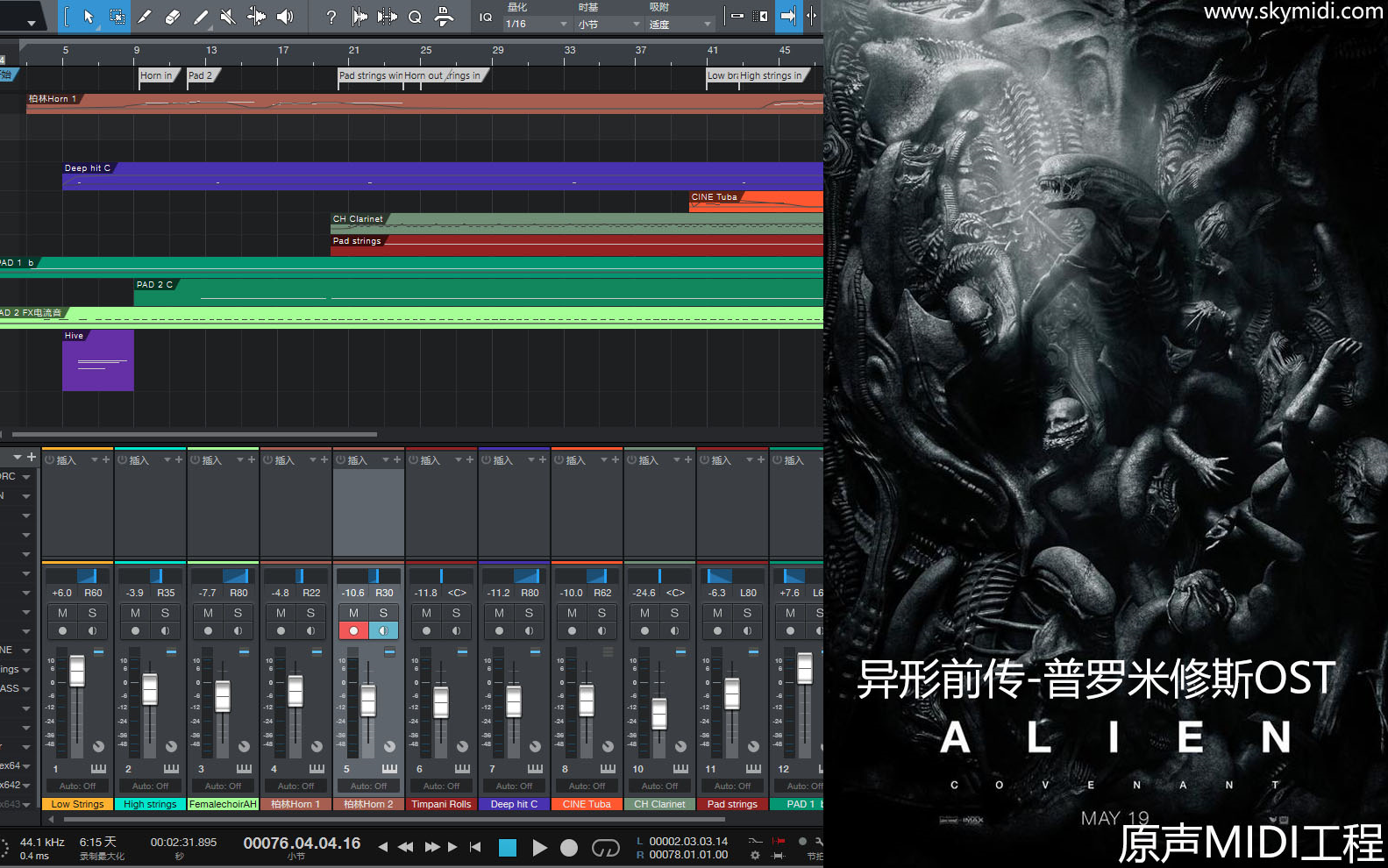
Task: Open toolbar leftmost dropdown arrow
Action: (x=31, y=23)
